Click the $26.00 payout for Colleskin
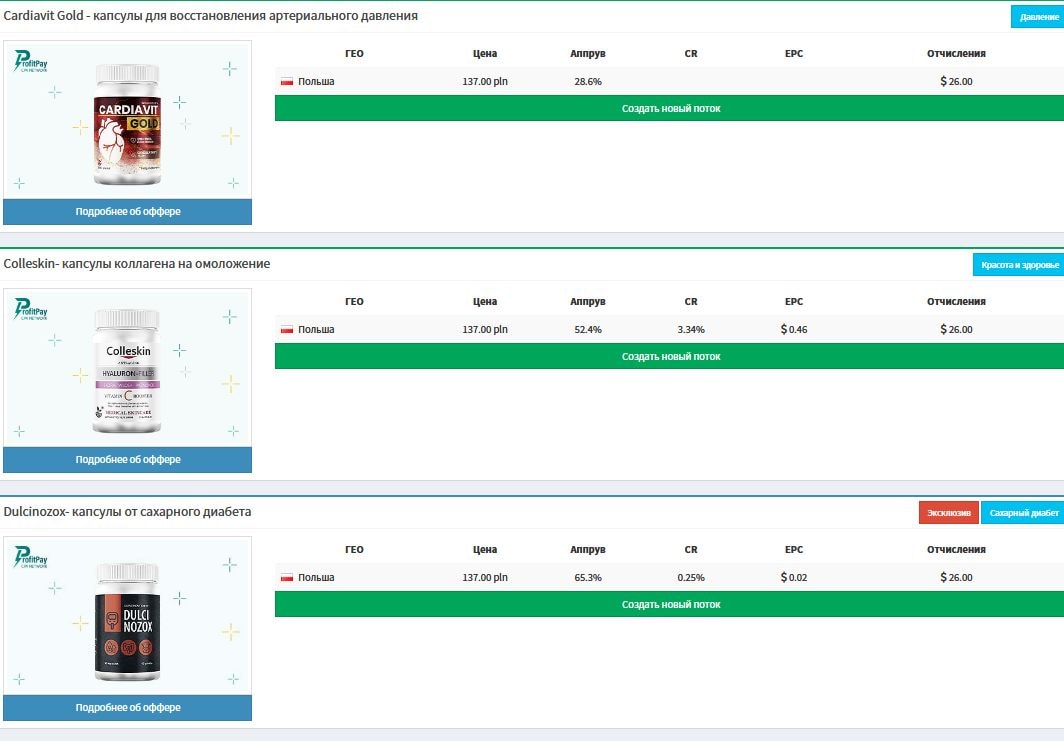This screenshot has height=741, width=1064. (956, 330)
